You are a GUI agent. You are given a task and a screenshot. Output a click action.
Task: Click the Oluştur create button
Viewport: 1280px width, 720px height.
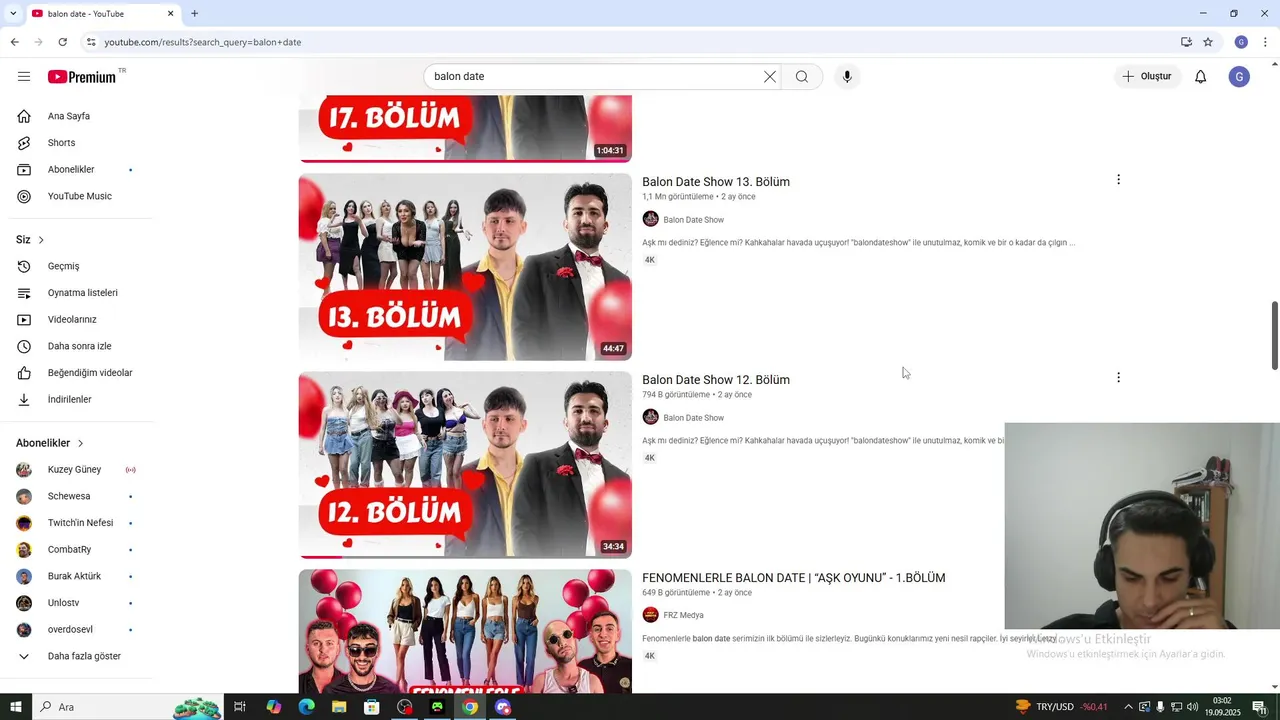pos(1147,77)
